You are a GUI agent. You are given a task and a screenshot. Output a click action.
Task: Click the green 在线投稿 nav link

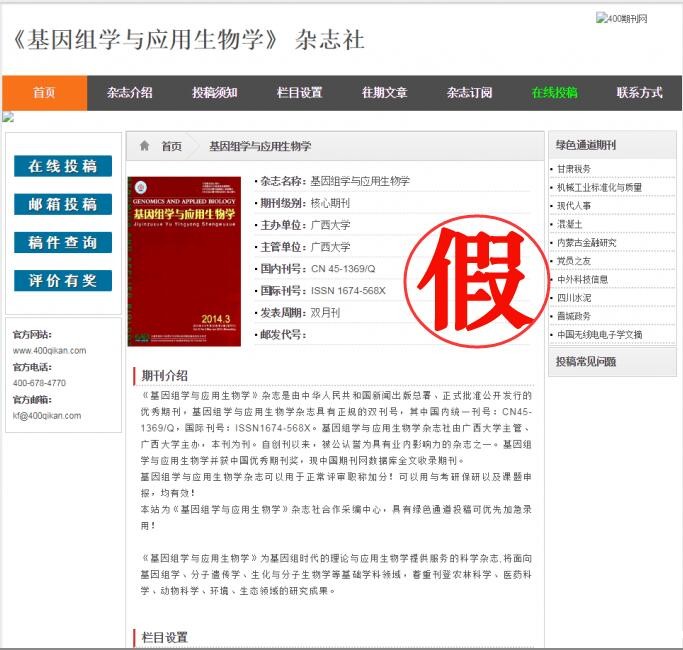[554, 93]
